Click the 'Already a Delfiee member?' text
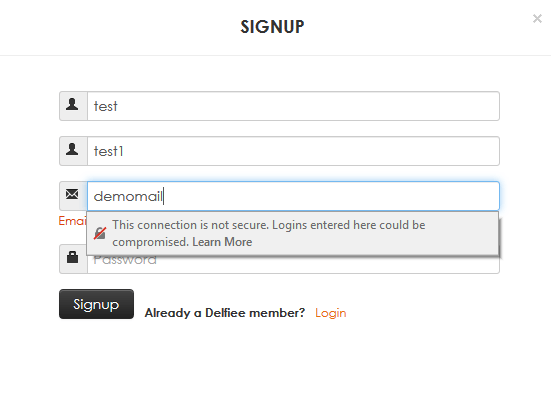The height and width of the screenshot is (411, 551). pos(225,313)
